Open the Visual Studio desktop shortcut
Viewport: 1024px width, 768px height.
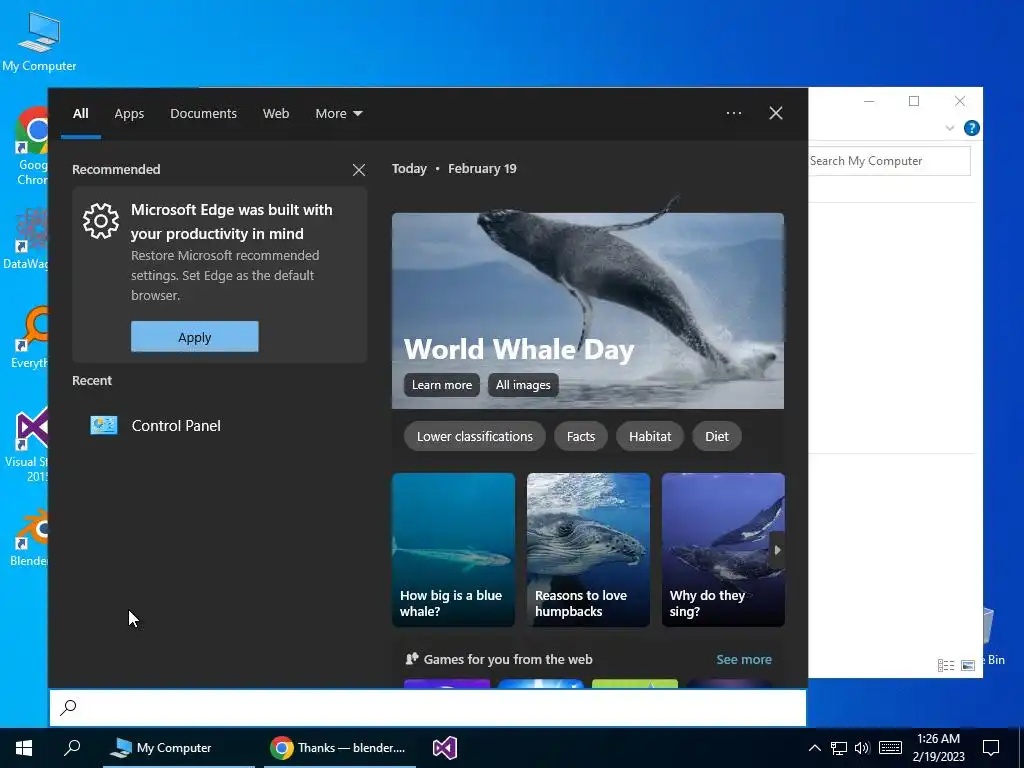click(29, 445)
